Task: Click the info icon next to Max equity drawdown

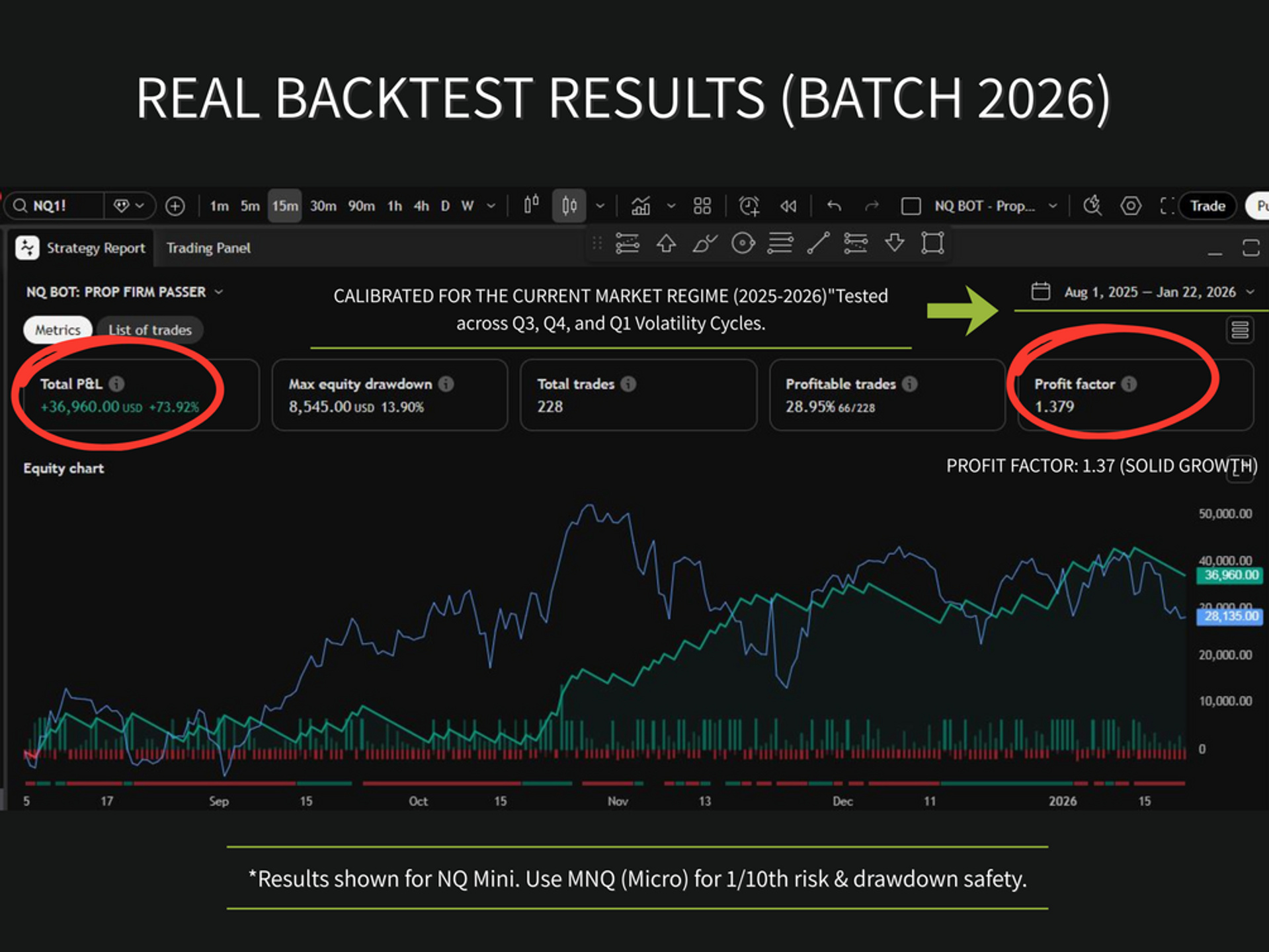Action: click(x=446, y=383)
